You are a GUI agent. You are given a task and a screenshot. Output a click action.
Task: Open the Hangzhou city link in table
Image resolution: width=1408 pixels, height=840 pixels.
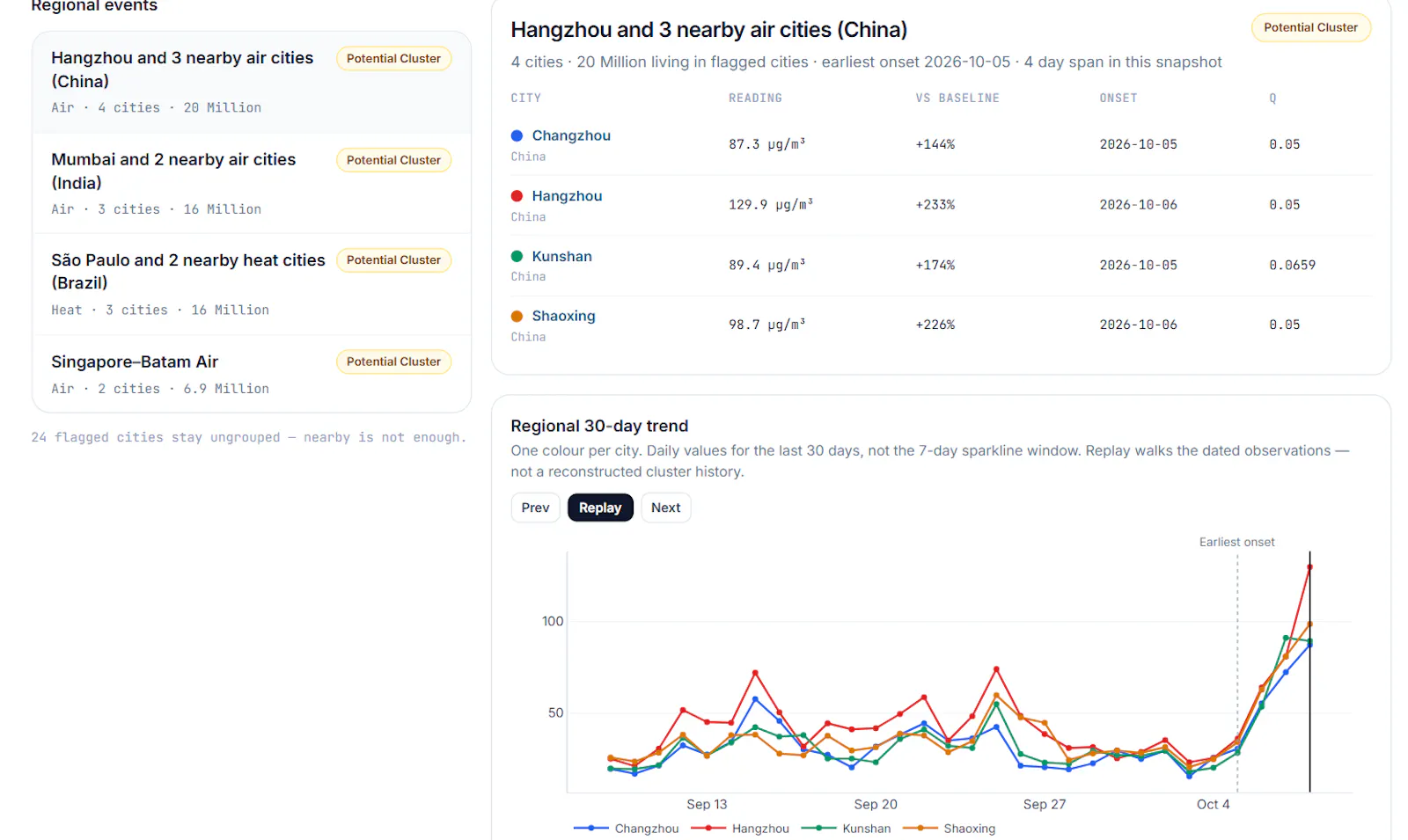click(x=567, y=196)
